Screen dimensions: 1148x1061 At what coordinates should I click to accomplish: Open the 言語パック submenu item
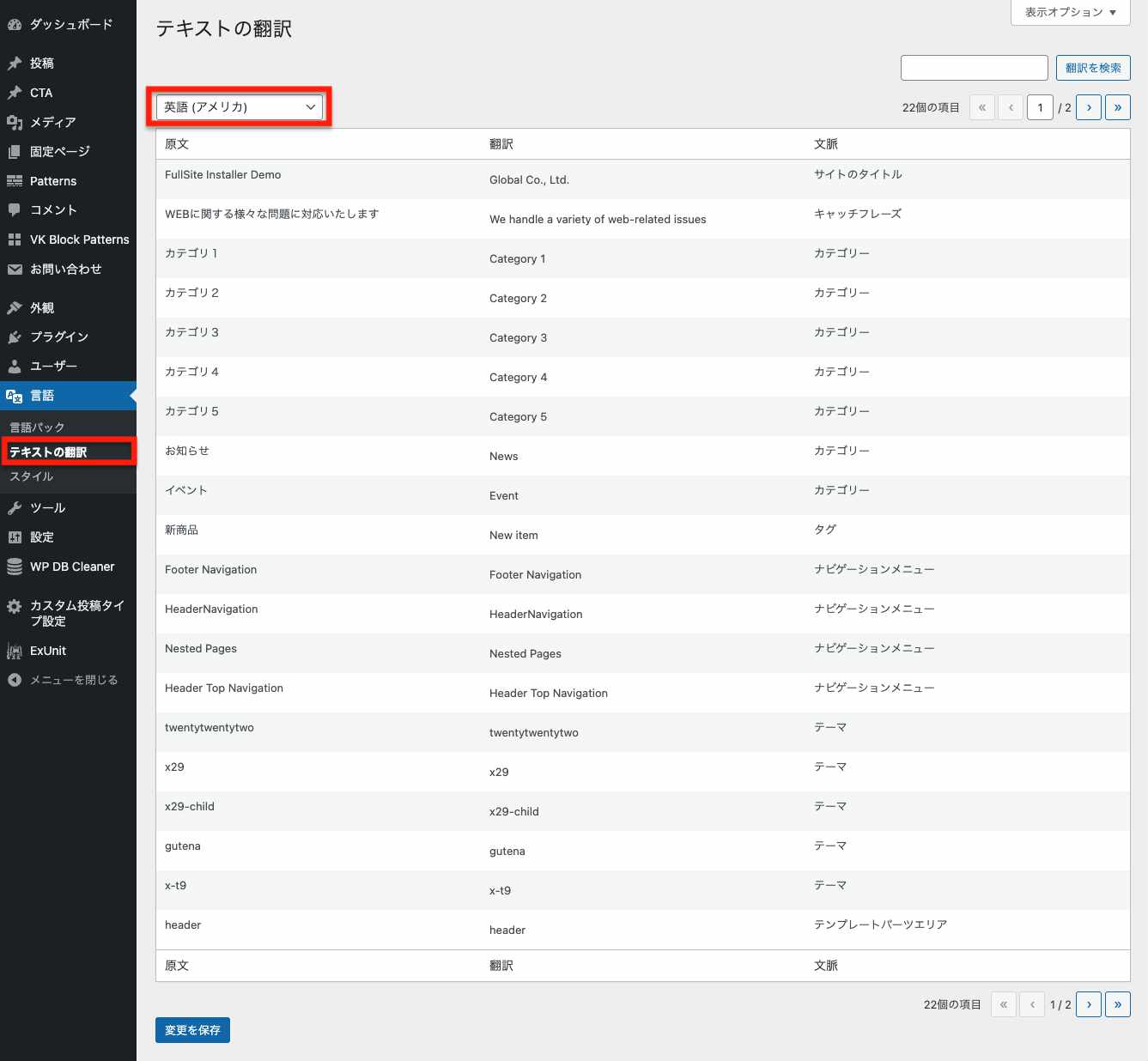click(x=37, y=427)
